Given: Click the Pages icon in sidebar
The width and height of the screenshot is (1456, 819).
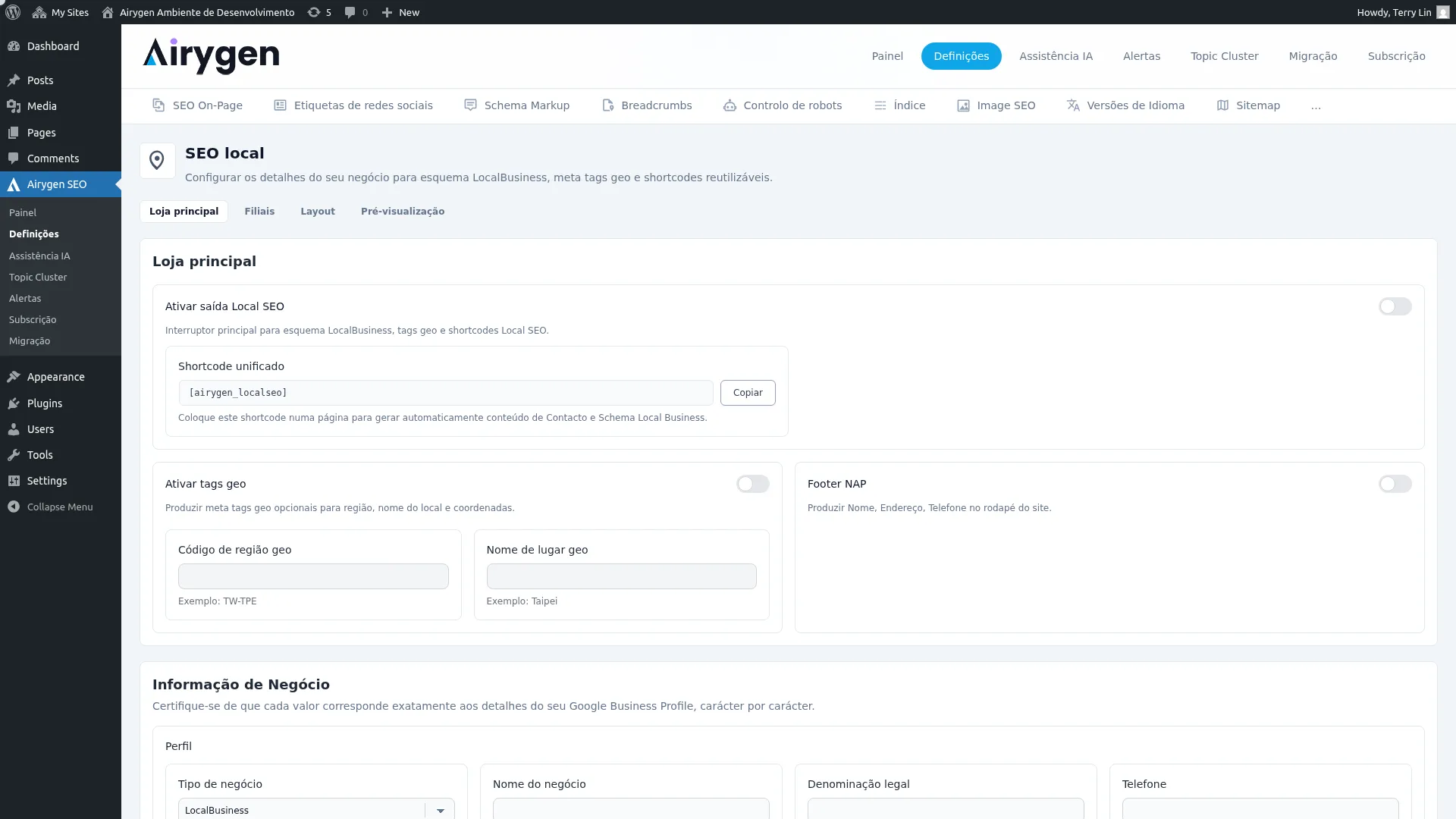Looking at the screenshot, I should pyautogui.click(x=14, y=133).
